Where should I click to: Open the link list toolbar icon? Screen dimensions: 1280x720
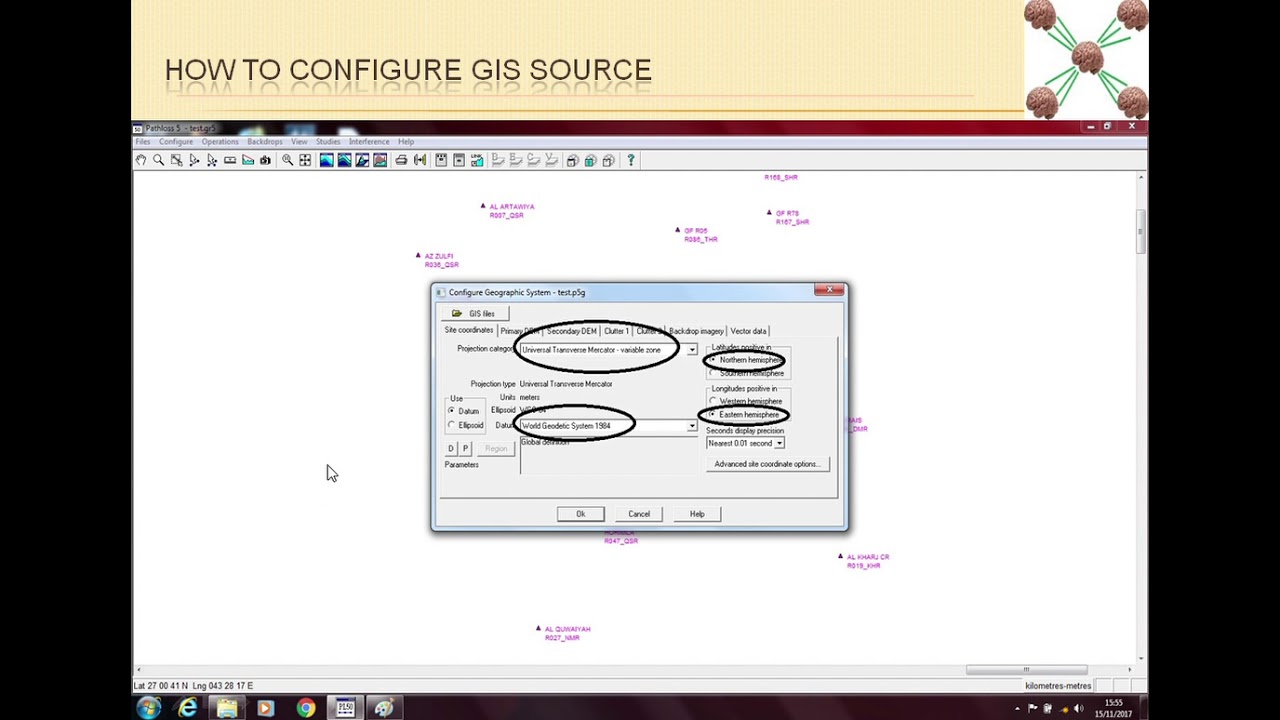458,160
